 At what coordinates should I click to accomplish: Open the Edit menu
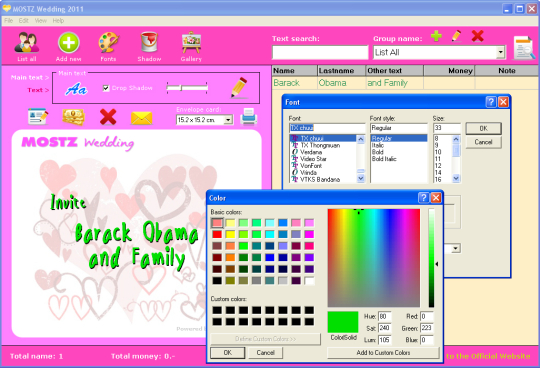click(23, 21)
